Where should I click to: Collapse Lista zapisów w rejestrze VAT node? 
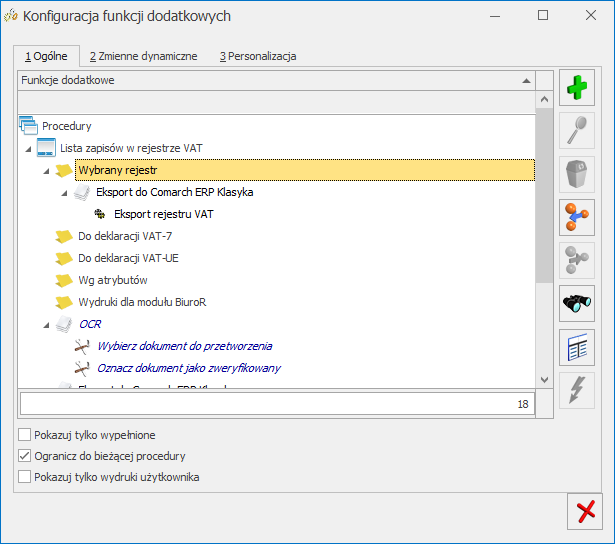pos(27,148)
